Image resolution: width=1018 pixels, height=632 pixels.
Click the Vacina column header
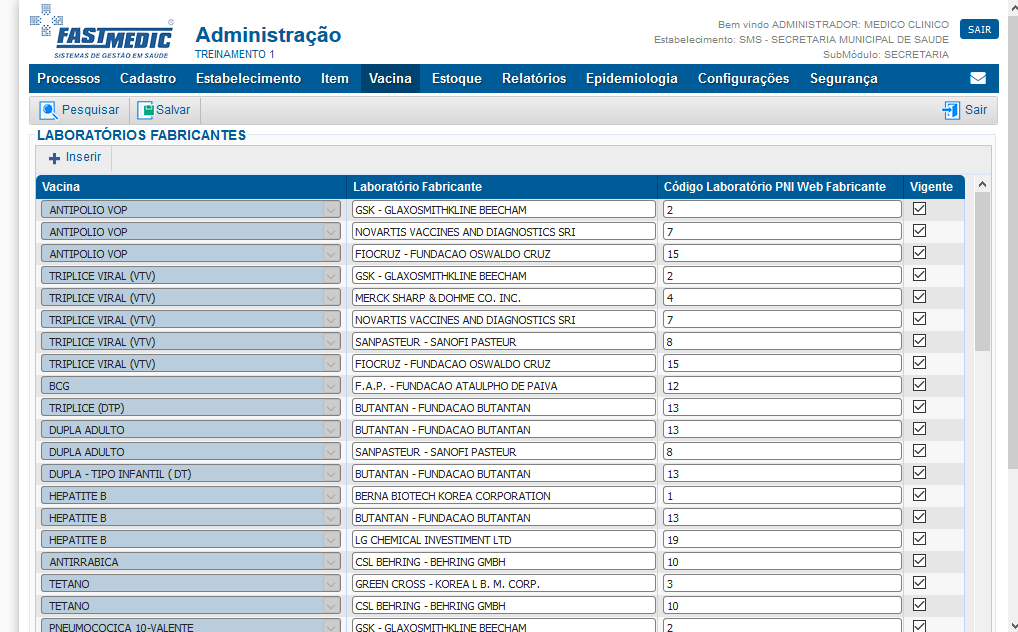(x=192, y=187)
